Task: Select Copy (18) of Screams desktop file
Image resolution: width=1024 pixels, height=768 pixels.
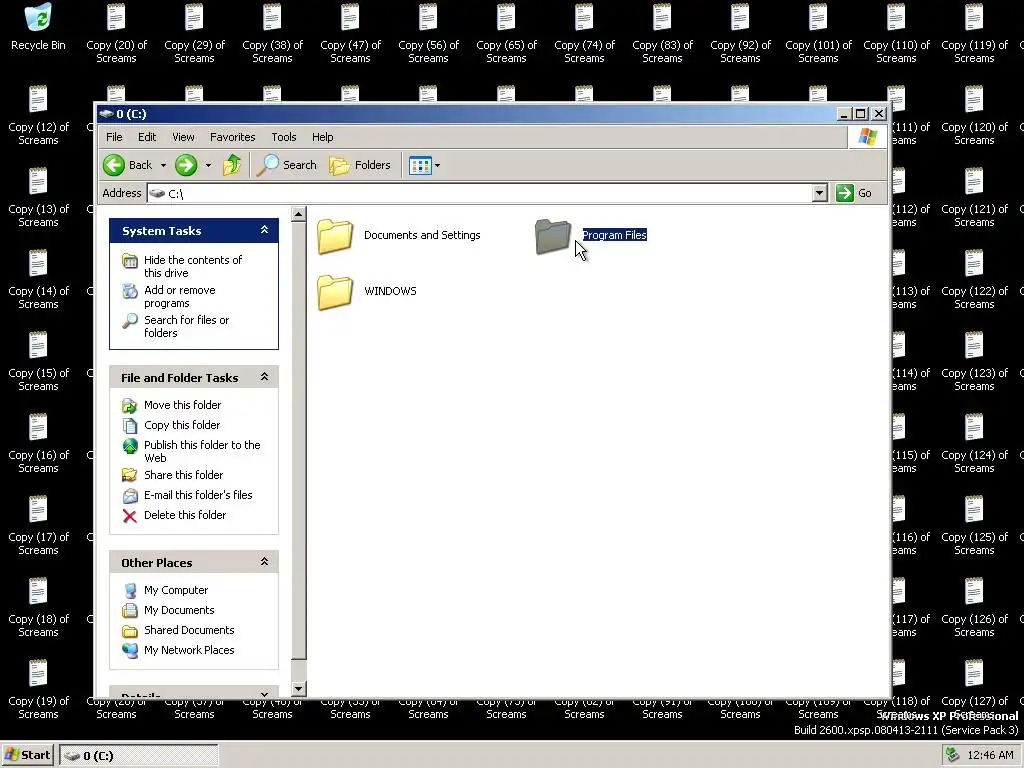Action: click(x=38, y=607)
